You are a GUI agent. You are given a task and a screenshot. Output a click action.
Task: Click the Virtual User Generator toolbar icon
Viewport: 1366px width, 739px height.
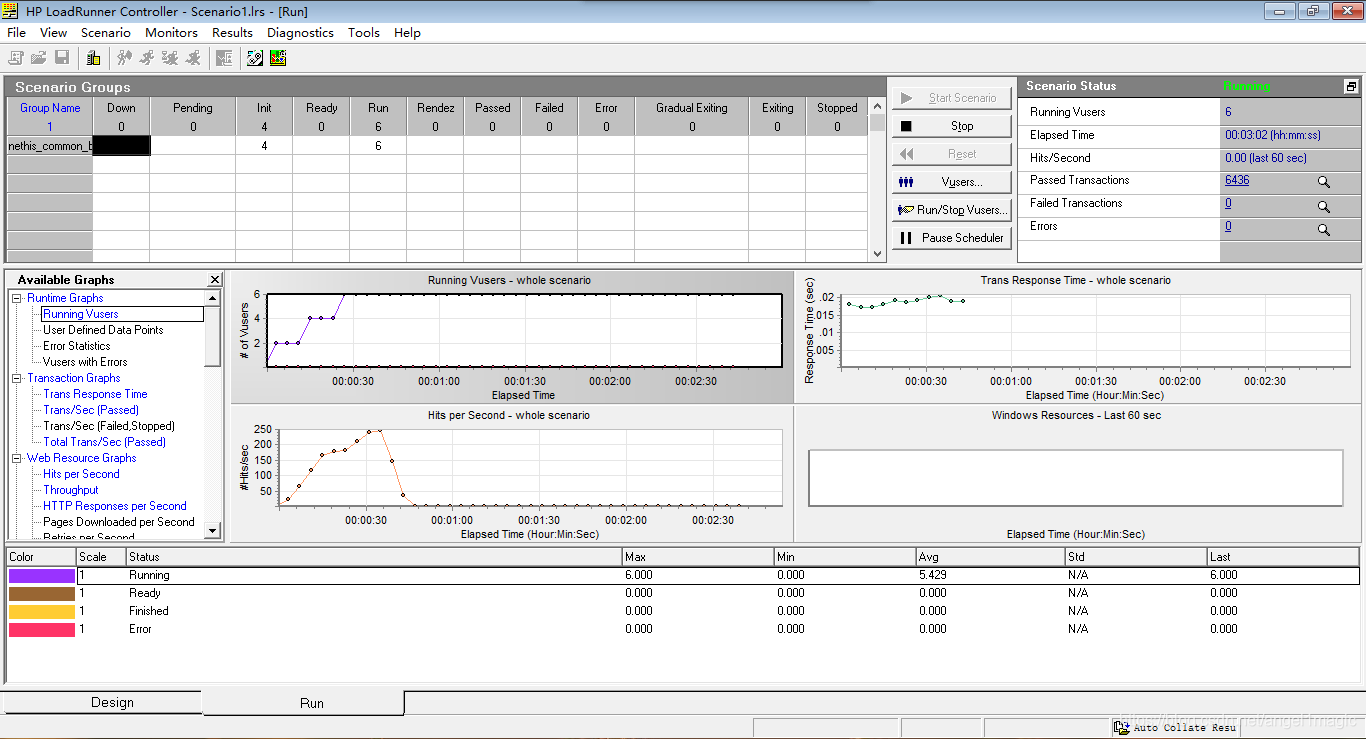[255, 58]
